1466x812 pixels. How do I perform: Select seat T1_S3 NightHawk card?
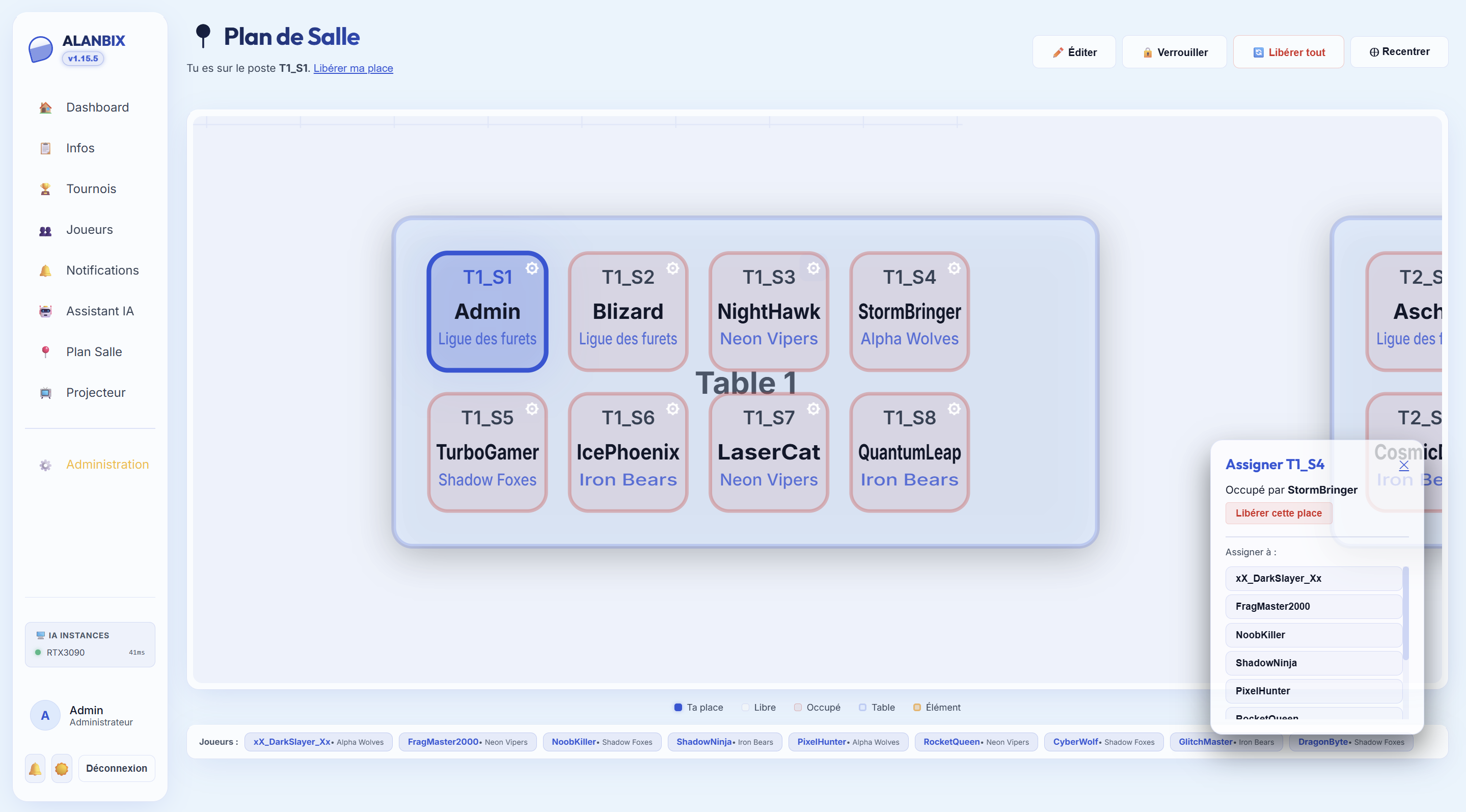click(x=769, y=311)
